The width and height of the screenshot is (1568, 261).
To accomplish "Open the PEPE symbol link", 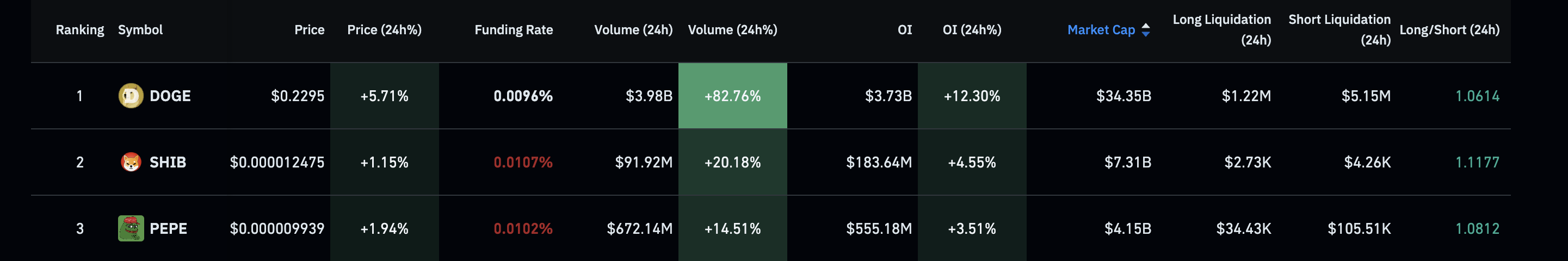I will pyautogui.click(x=168, y=229).
